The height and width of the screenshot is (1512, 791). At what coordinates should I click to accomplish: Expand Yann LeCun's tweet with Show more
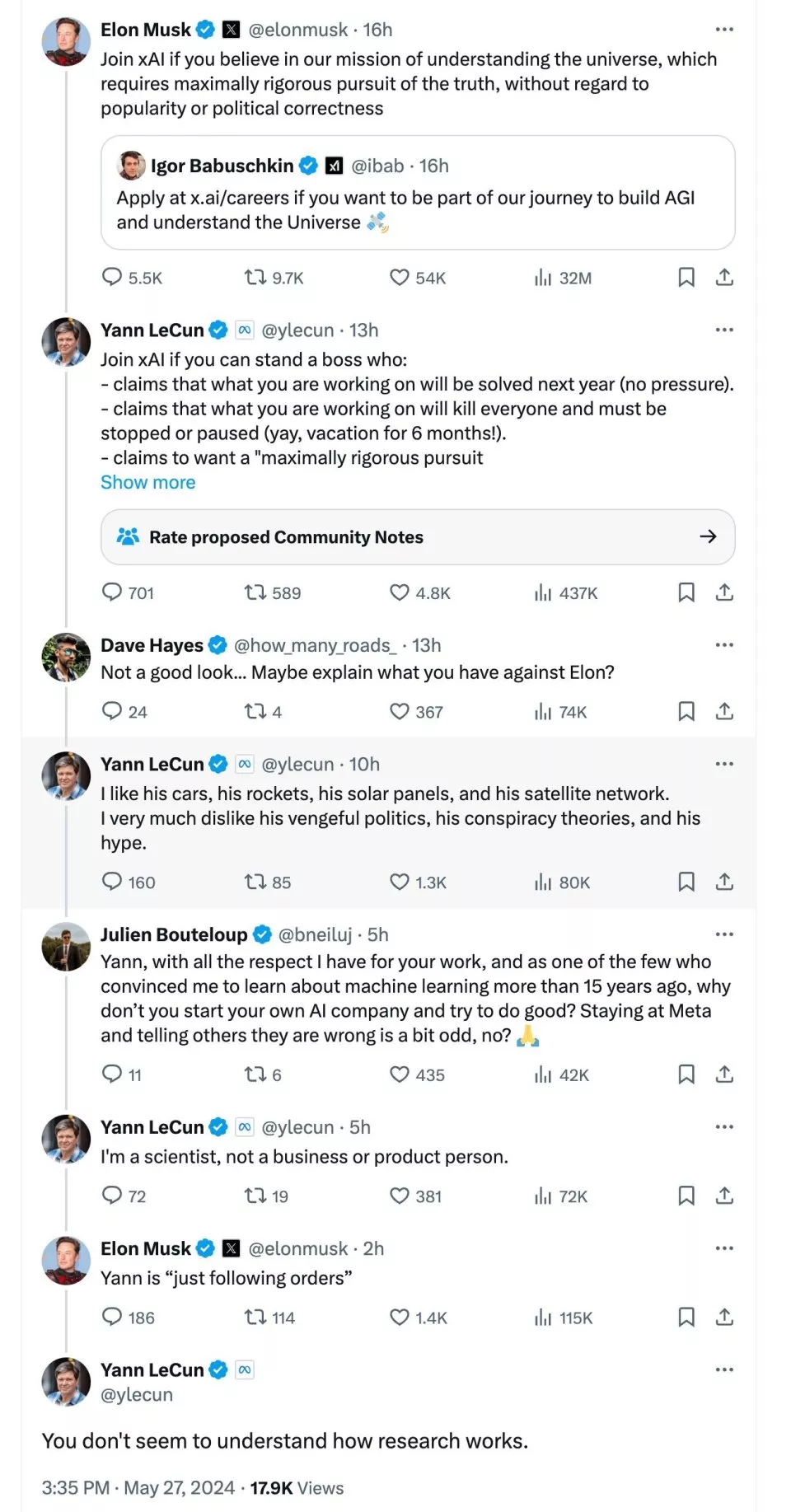(148, 483)
